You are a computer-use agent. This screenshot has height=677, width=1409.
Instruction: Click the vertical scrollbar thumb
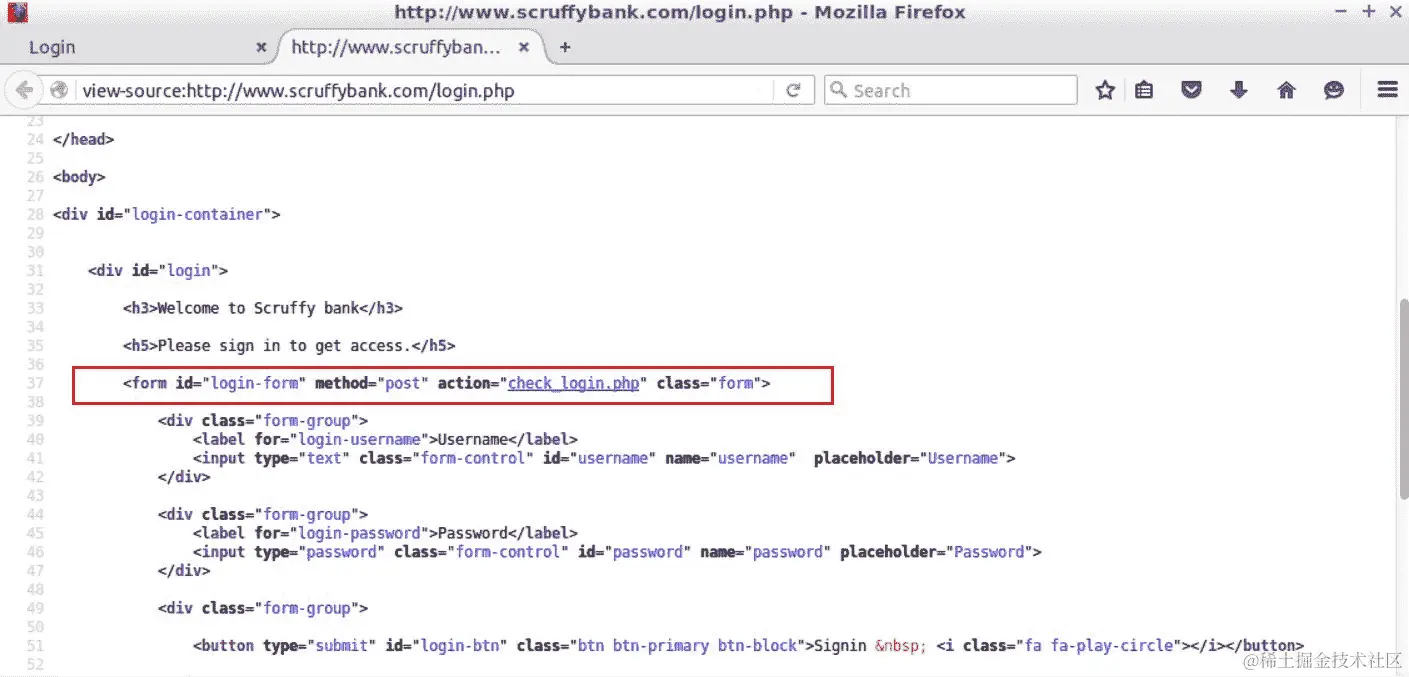coord(1402,397)
